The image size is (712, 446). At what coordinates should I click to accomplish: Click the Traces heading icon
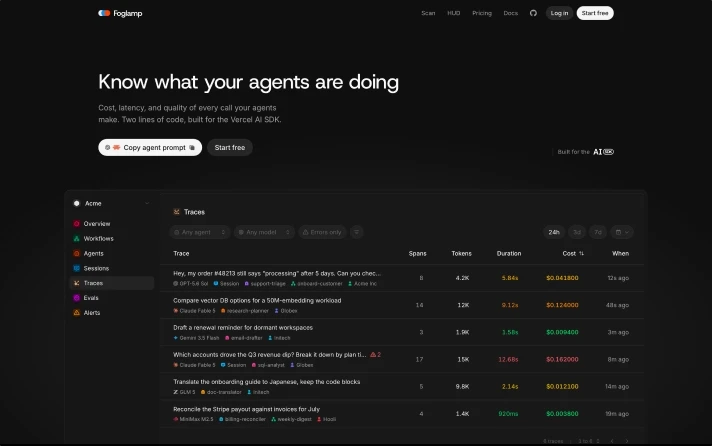click(x=177, y=212)
